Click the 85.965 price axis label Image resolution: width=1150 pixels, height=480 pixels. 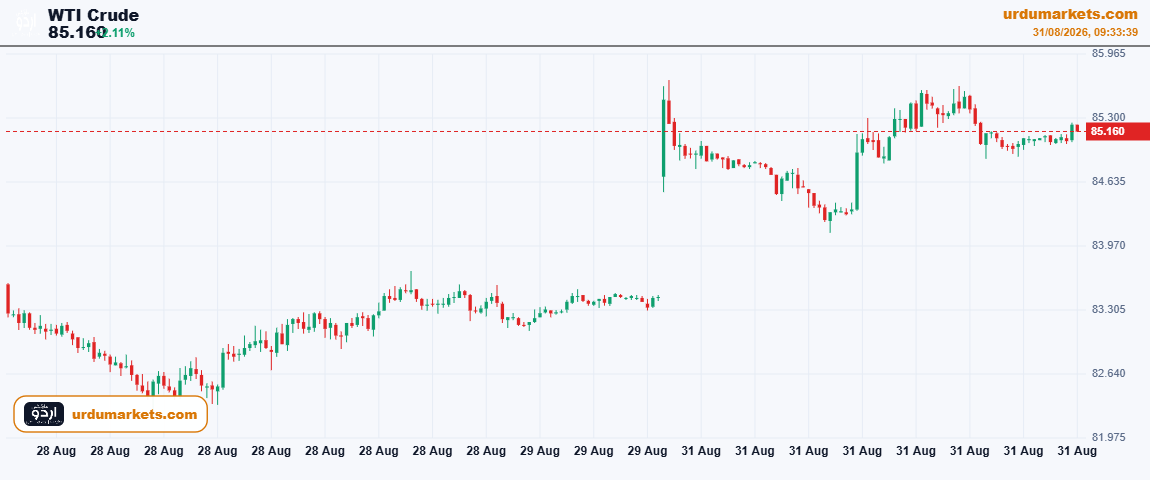coord(1108,54)
